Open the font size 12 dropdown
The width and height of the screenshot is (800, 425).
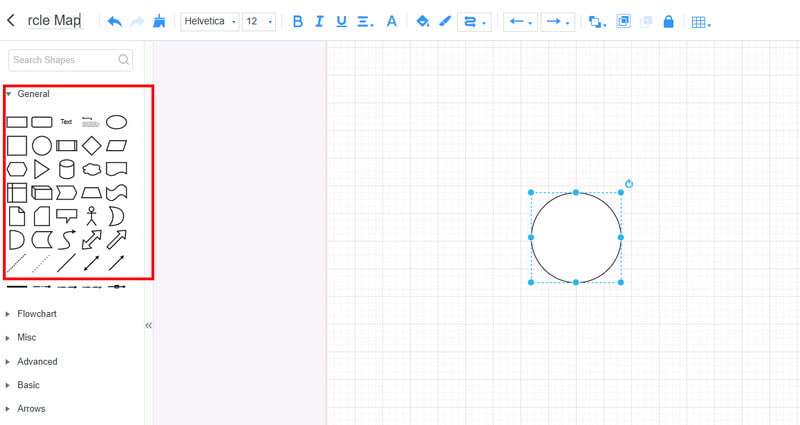258,21
